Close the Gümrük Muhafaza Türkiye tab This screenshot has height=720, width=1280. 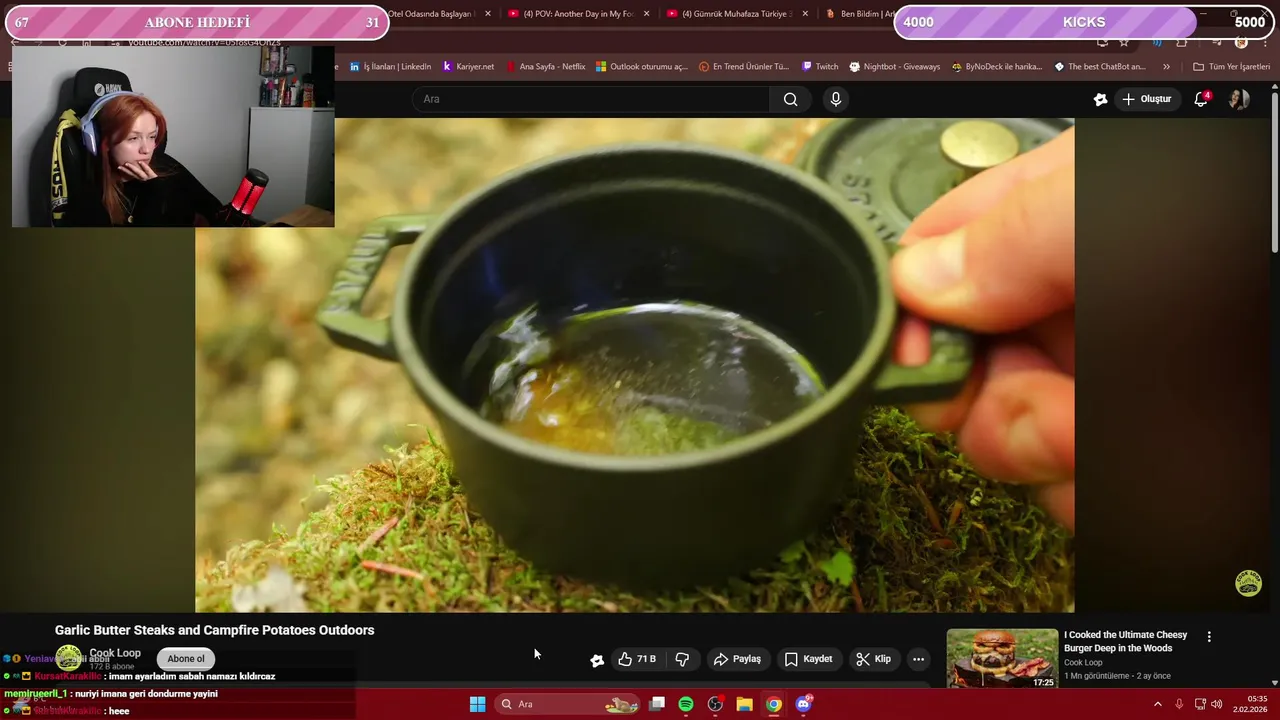(805, 14)
